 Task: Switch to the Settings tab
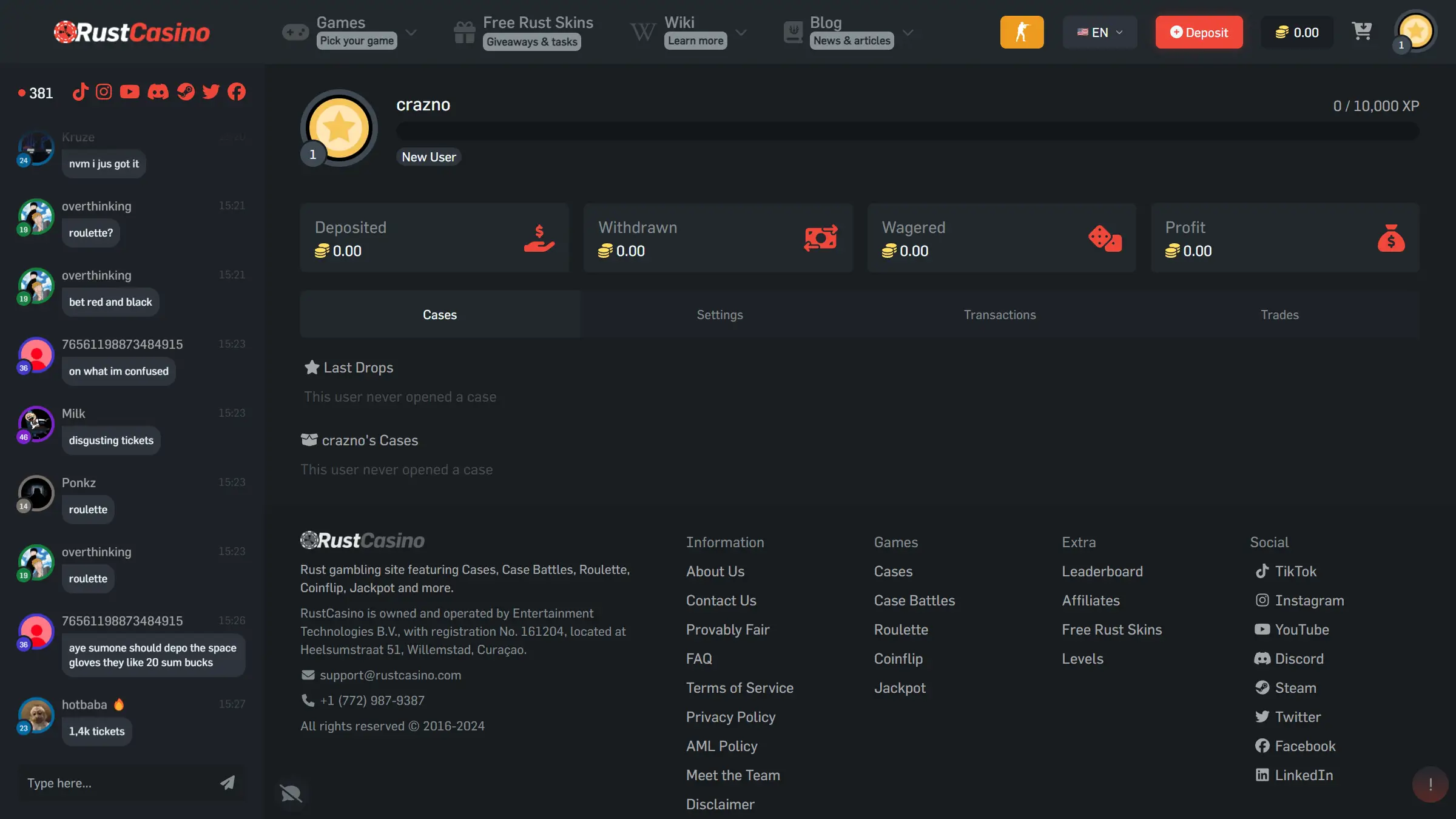tap(720, 314)
